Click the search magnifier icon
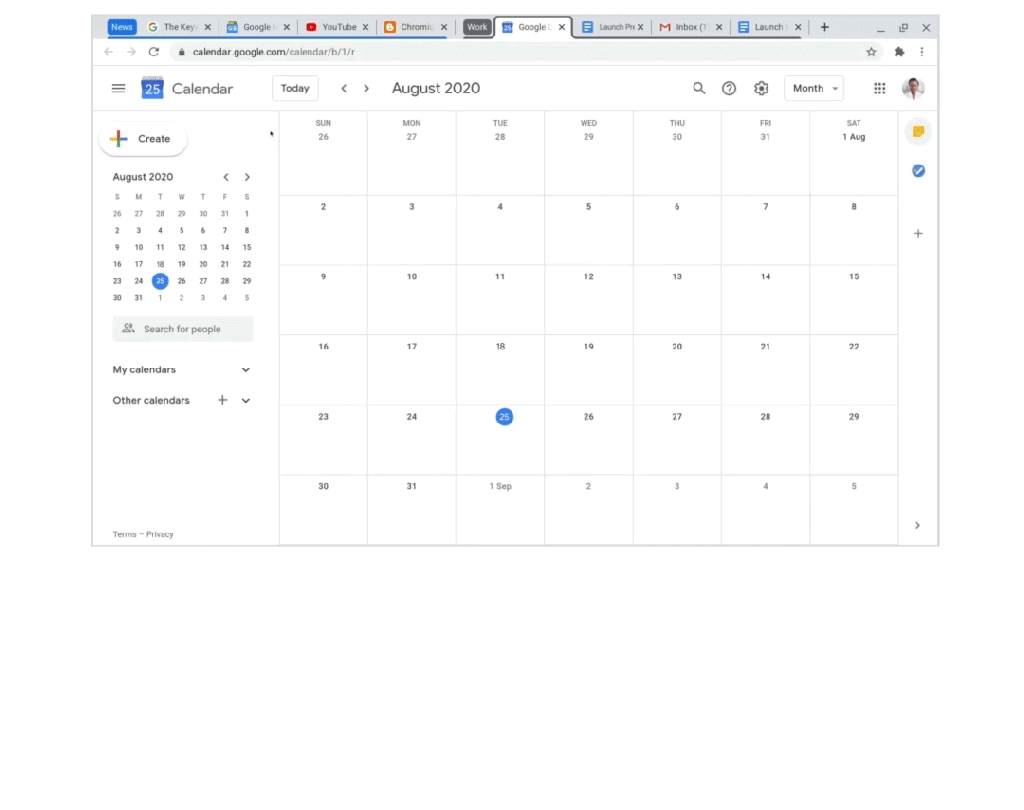The width and height of the screenshot is (1024, 810). click(x=699, y=88)
